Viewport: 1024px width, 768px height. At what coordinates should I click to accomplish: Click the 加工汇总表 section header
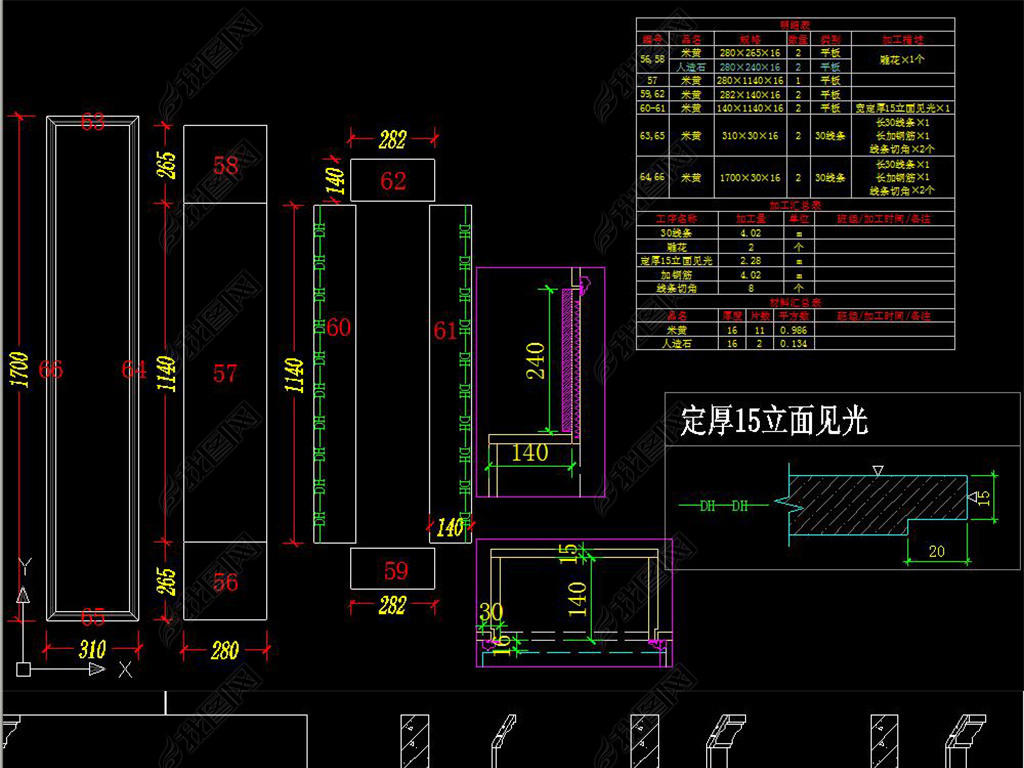[795, 205]
